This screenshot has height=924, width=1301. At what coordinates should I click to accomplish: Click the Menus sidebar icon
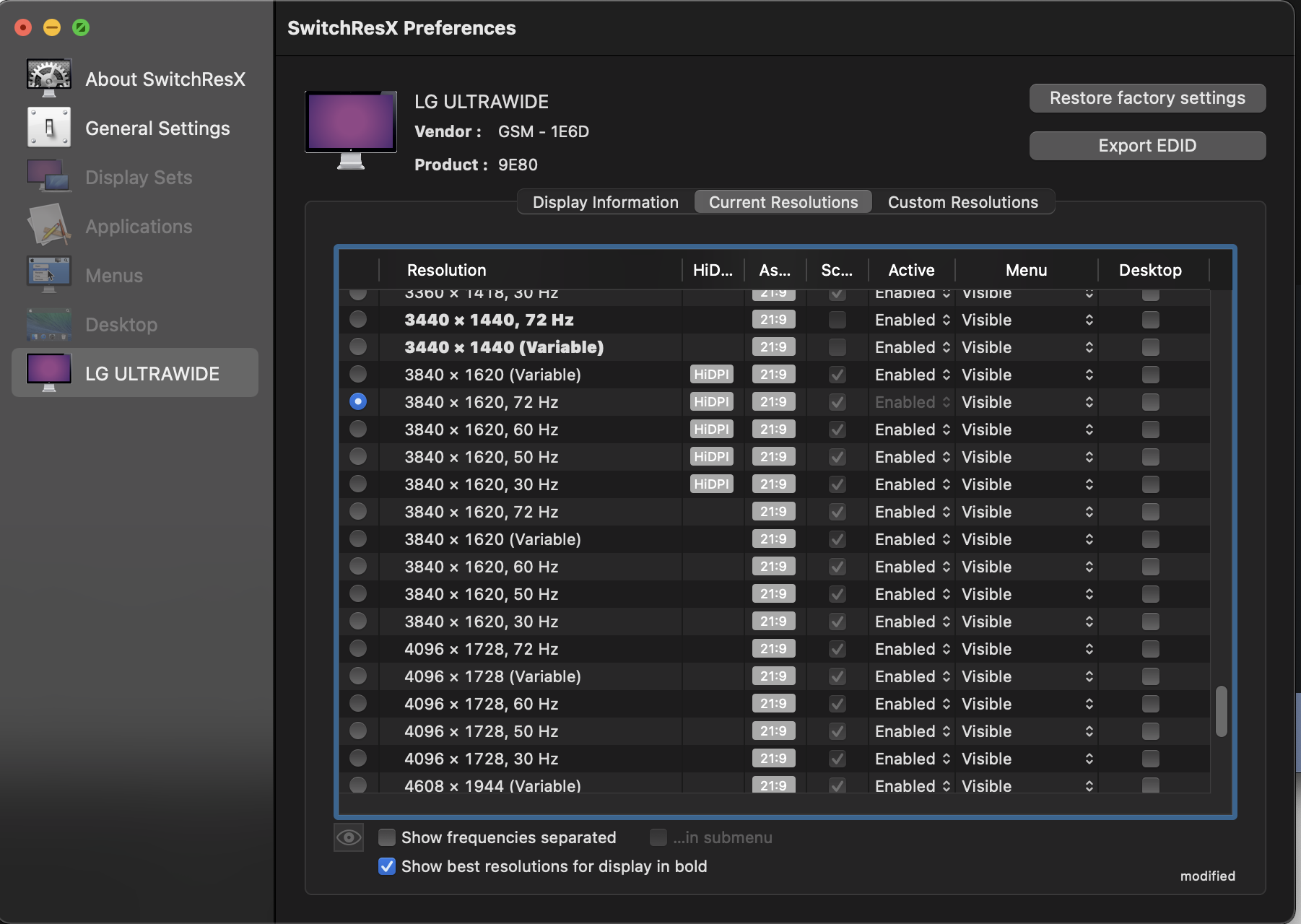[x=48, y=275]
